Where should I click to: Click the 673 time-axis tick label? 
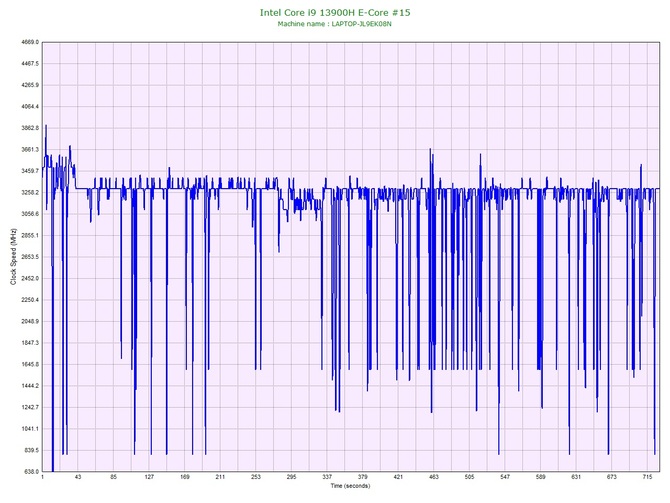click(612, 477)
